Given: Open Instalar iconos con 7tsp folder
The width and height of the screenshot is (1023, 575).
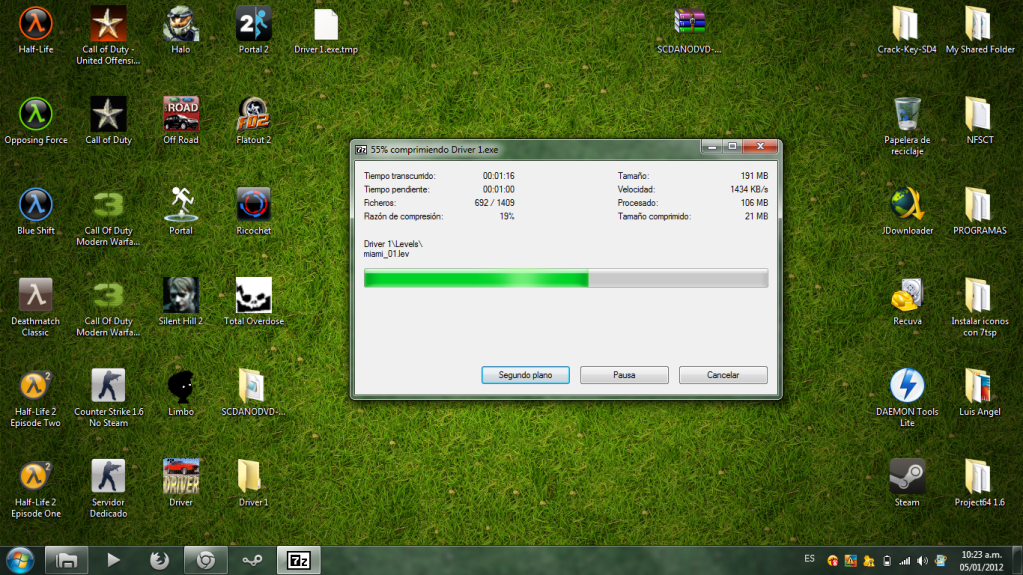Looking at the screenshot, I should pos(979,307).
